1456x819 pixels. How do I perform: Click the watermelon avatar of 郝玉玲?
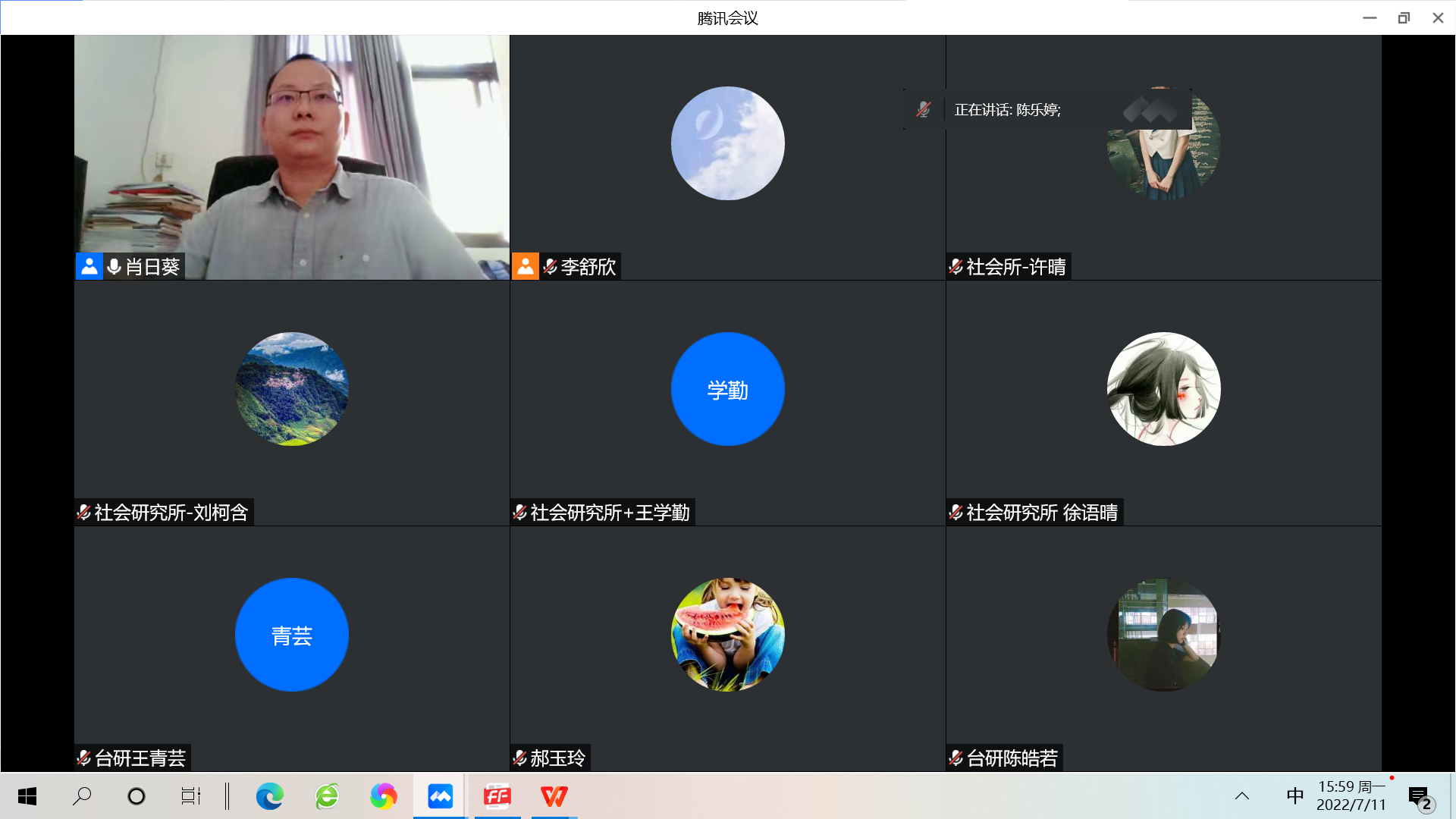coord(727,635)
